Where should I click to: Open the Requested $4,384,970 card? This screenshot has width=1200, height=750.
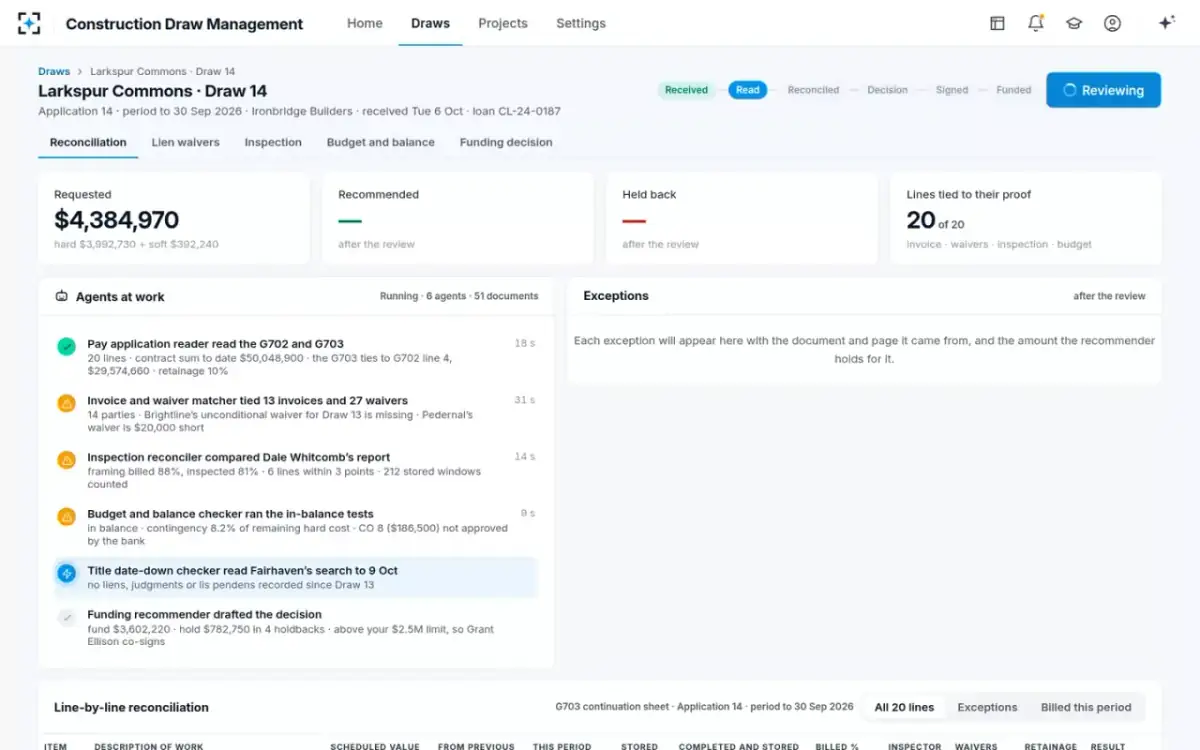pyautogui.click(x=174, y=219)
